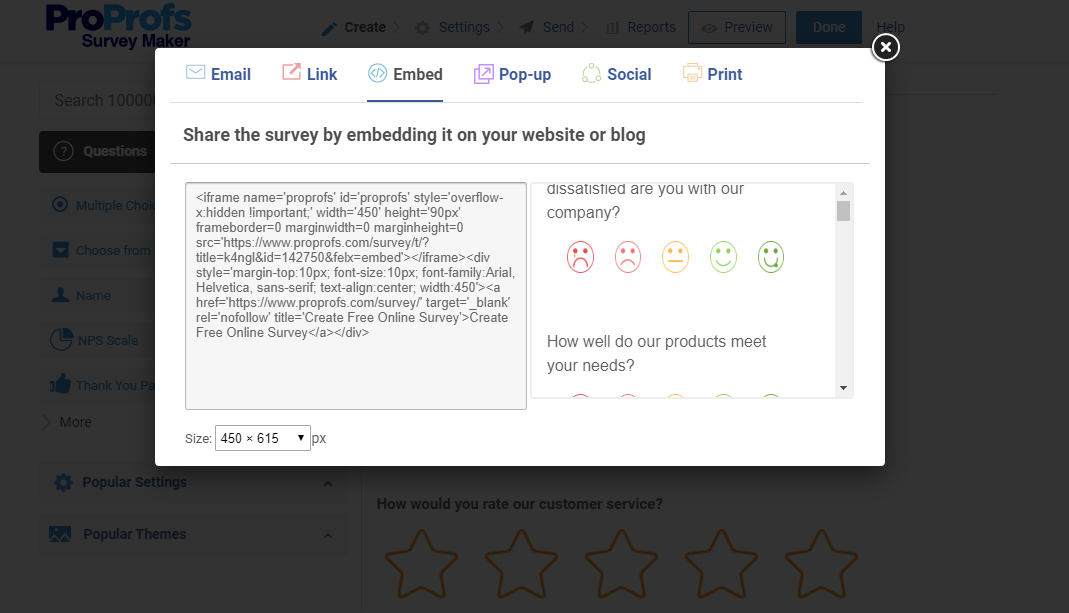Switch to the Email sharing tab
The image size is (1069, 613).
pyautogui.click(x=218, y=74)
